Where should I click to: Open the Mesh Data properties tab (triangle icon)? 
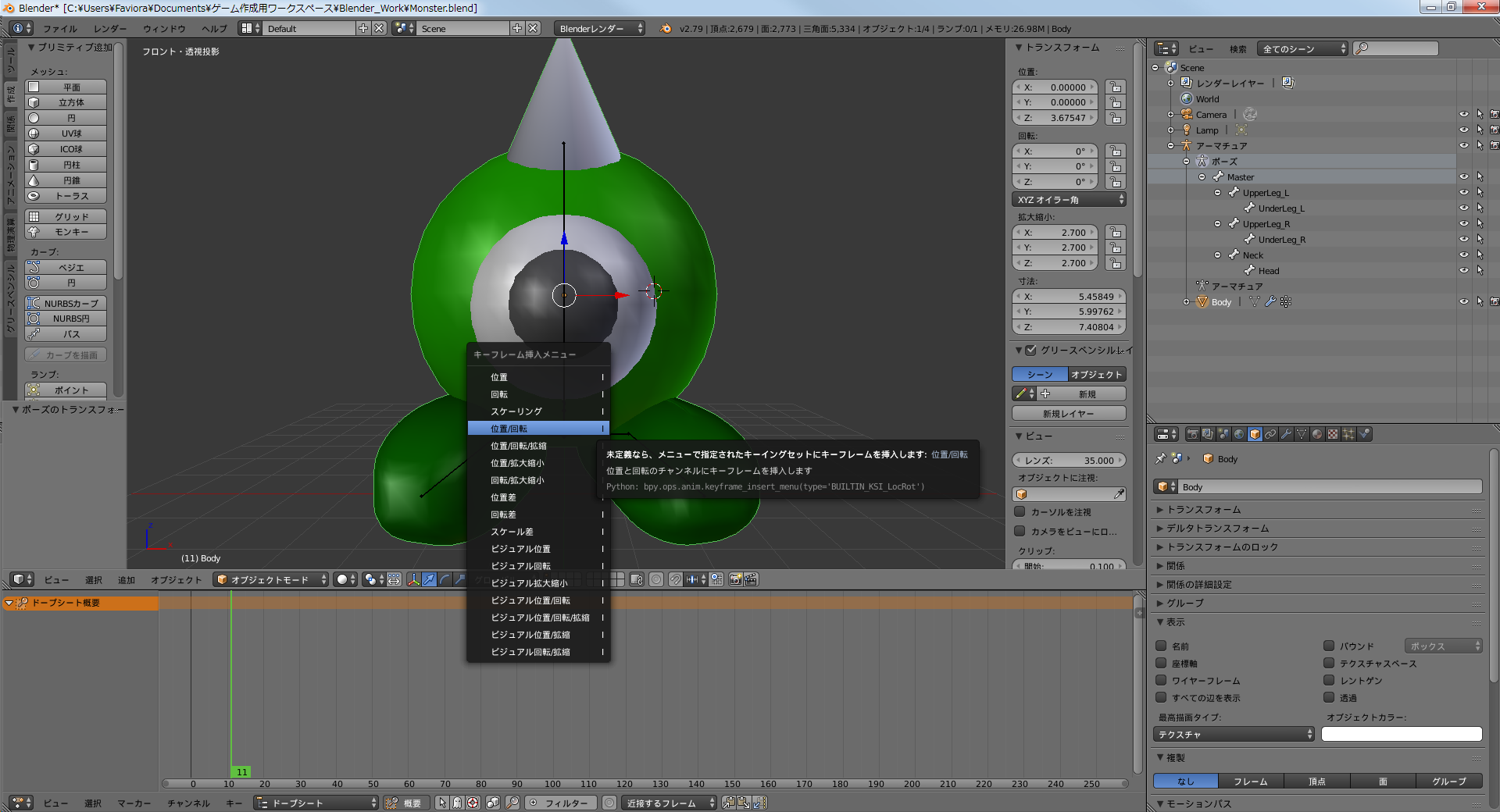tap(1302, 434)
